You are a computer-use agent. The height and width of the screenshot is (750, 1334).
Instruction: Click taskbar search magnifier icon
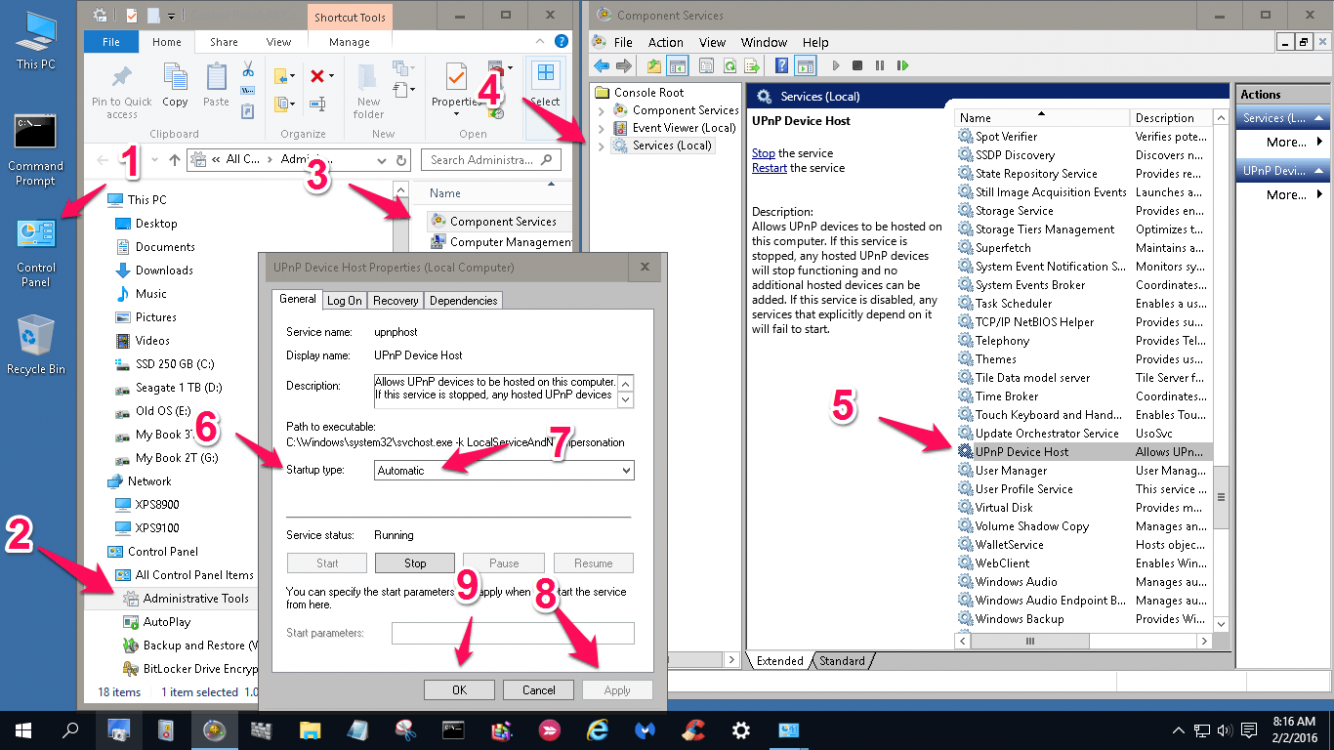point(70,730)
